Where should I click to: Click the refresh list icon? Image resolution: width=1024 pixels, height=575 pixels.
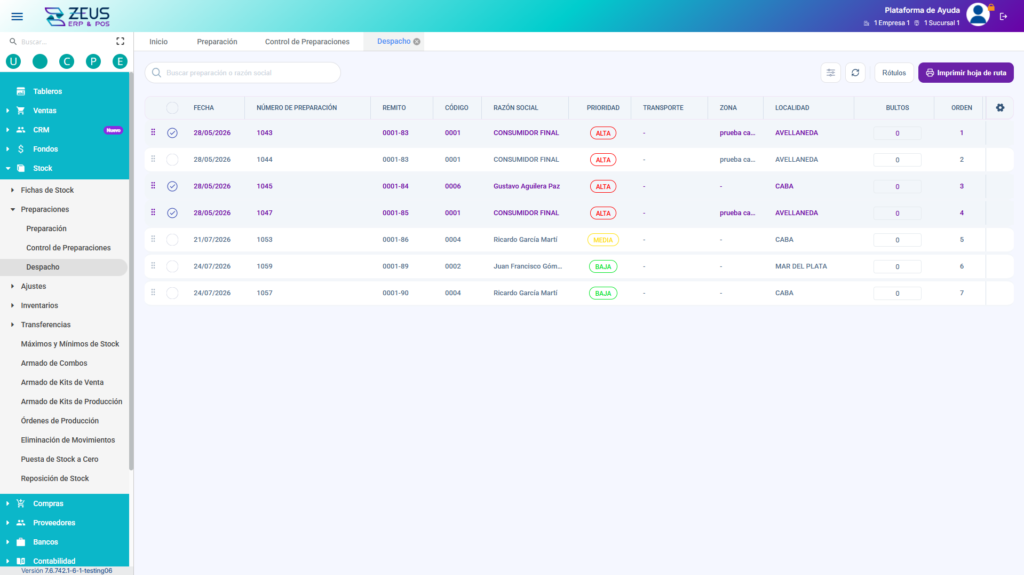point(855,73)
